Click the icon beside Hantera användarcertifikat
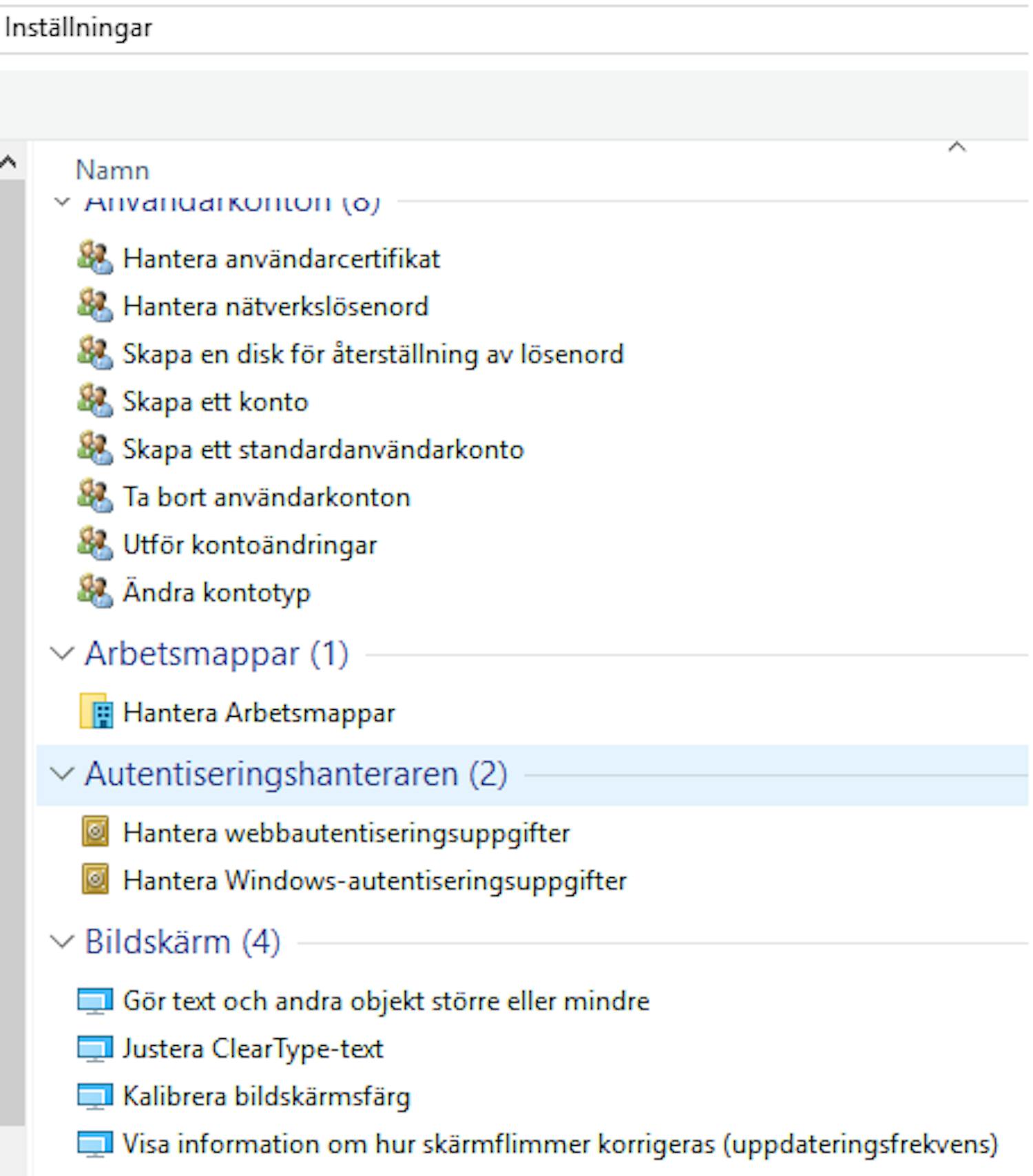The image size is (1033, 1176). [94, 259]
